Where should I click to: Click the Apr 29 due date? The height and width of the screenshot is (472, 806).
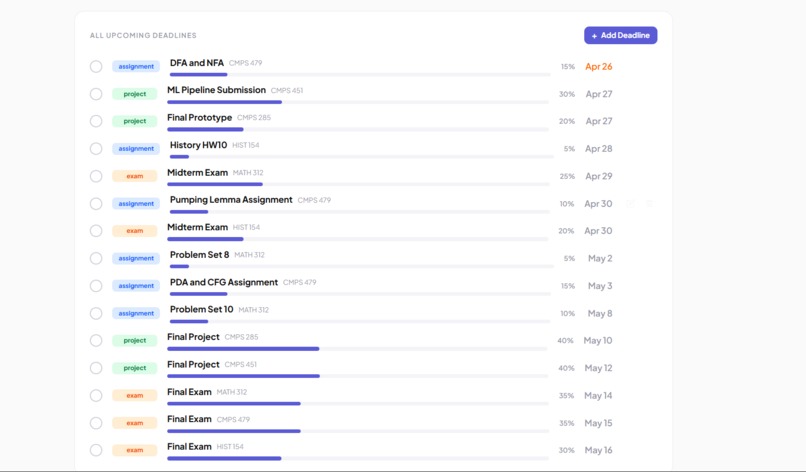[599, 176]
